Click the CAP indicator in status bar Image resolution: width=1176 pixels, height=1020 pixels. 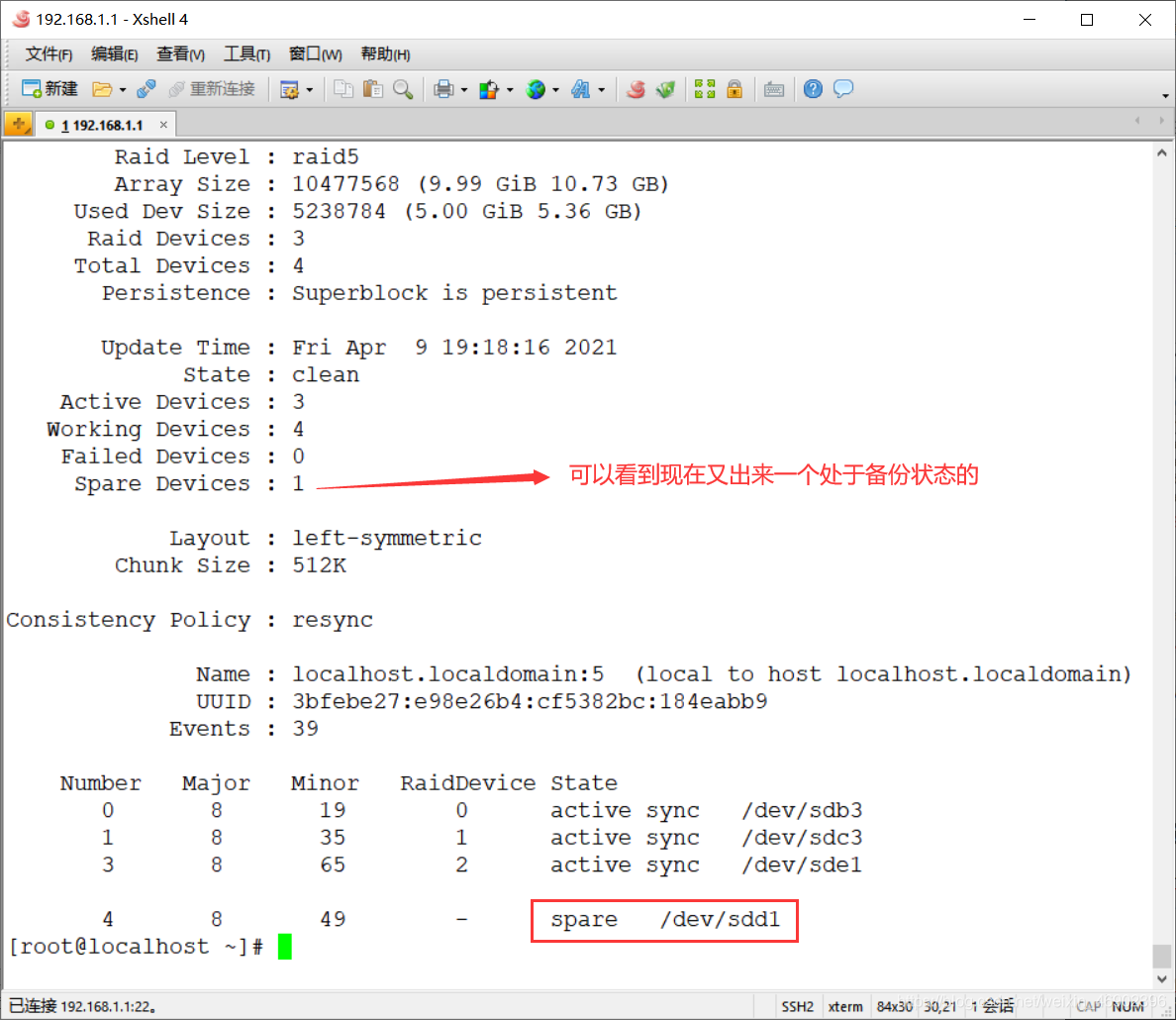point(1088,1006)
